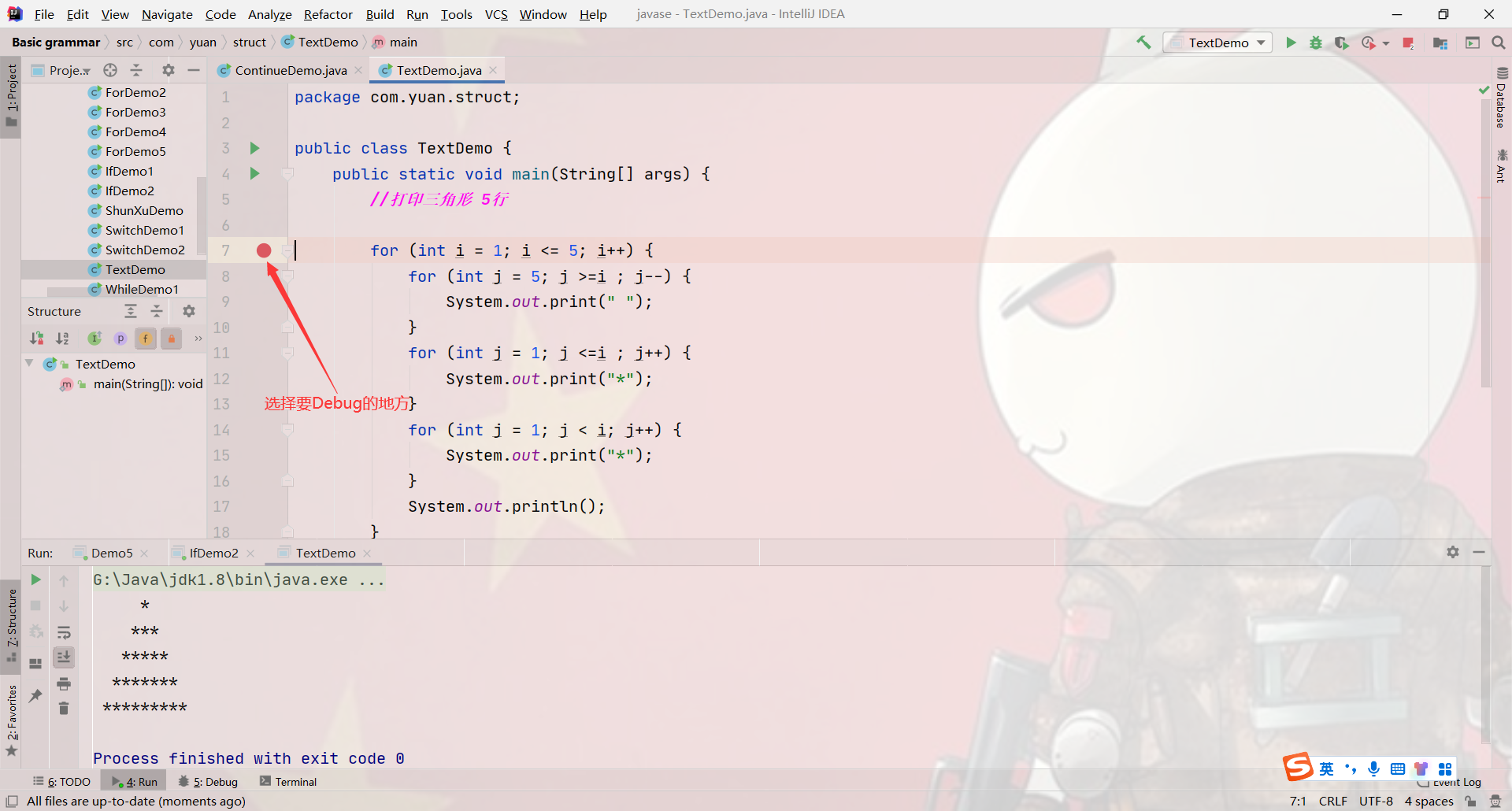This screenshot has height=811, width=1512.
Task: Select SwitchDemo2 in Project tree
Action: pos(145,250)
